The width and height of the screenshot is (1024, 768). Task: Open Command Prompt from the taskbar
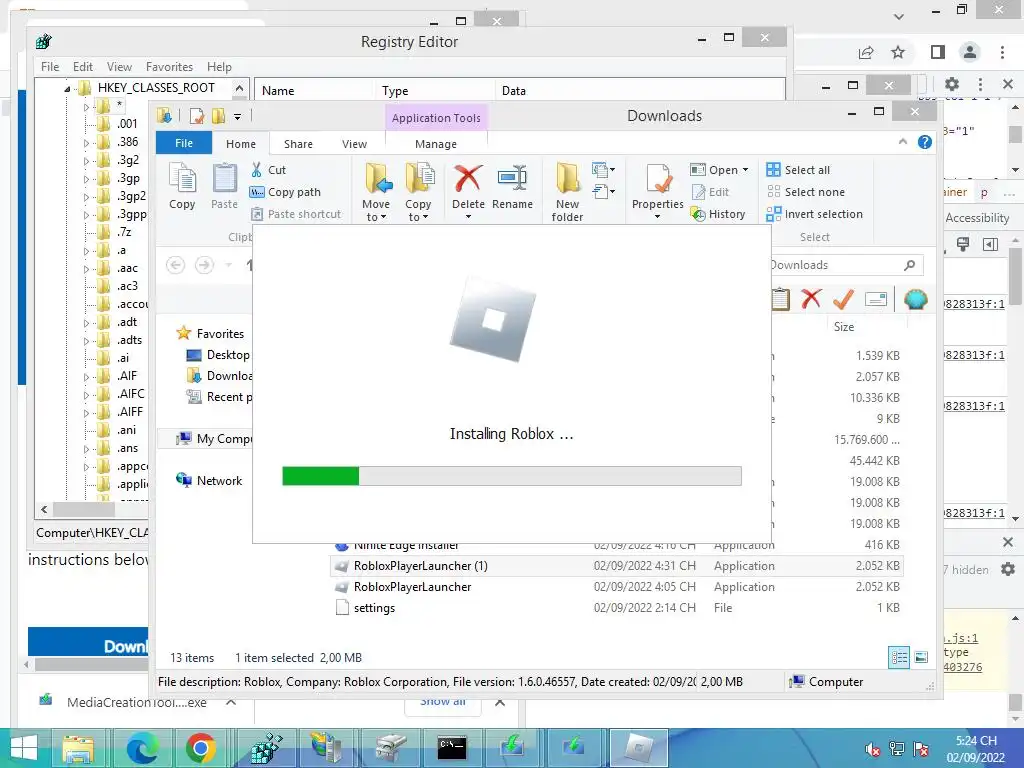(x=451, y=748)
